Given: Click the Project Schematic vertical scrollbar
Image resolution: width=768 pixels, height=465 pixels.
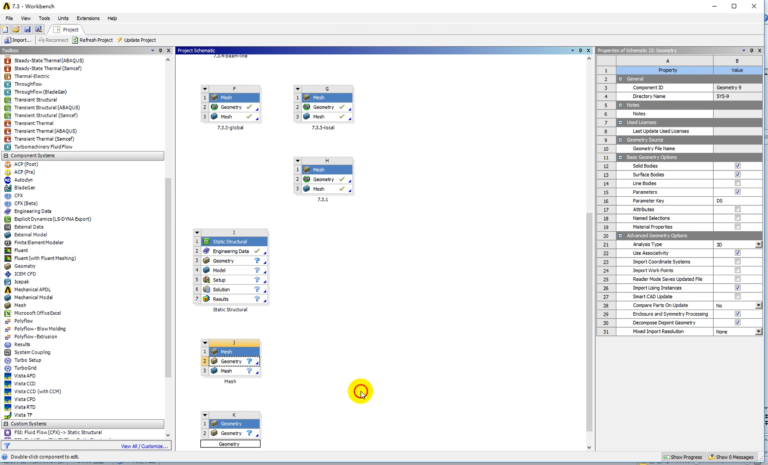Looking at the screenshot, I should tap(589, 322).
